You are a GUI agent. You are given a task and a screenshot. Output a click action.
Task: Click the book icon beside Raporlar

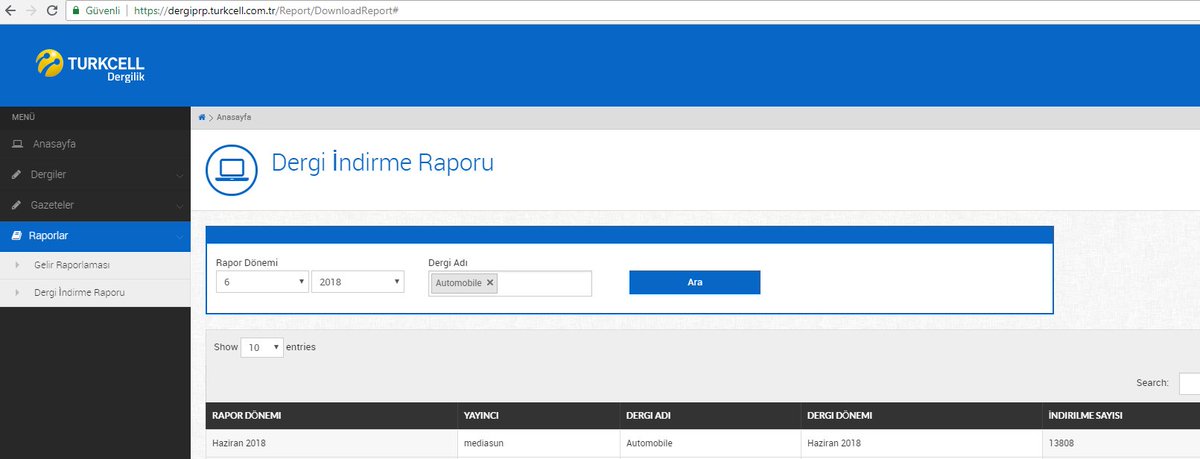coord(16,236)
